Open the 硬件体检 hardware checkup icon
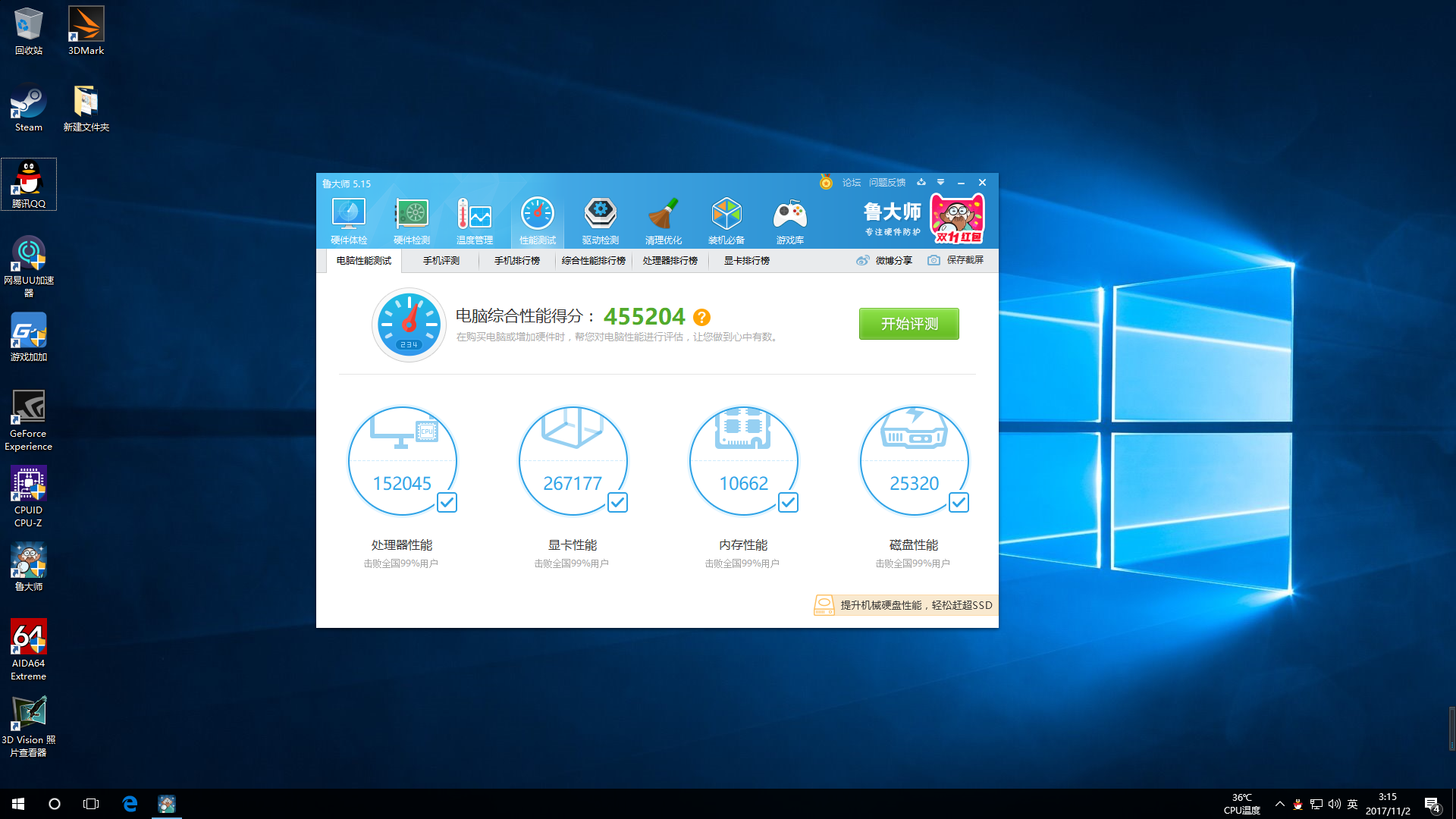 click(x=349, y=221)
